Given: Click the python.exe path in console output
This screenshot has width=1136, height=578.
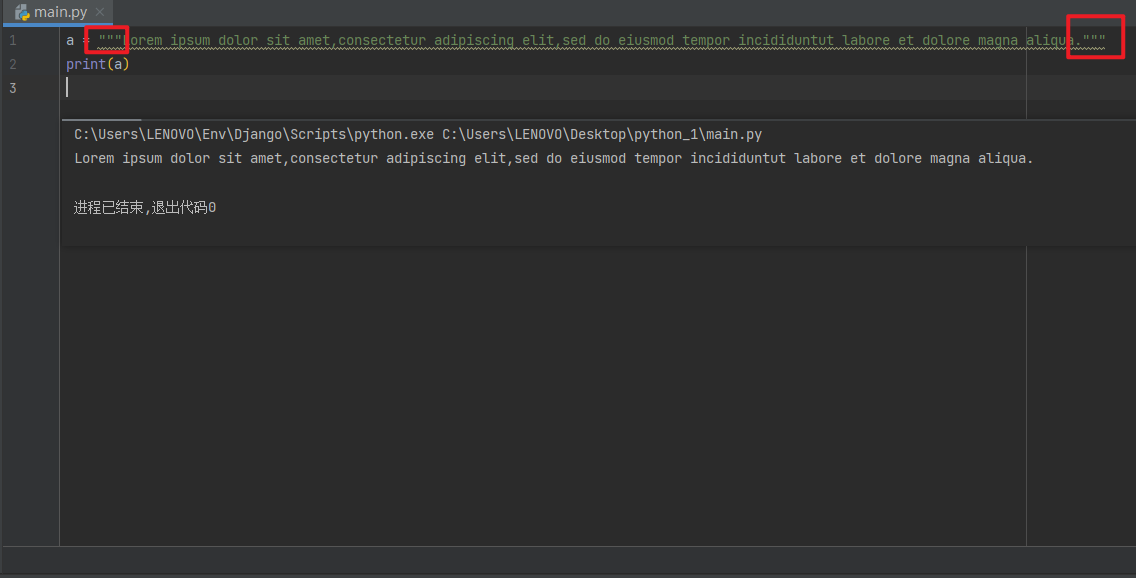Looking at the screenshot, I should [254, 135].
